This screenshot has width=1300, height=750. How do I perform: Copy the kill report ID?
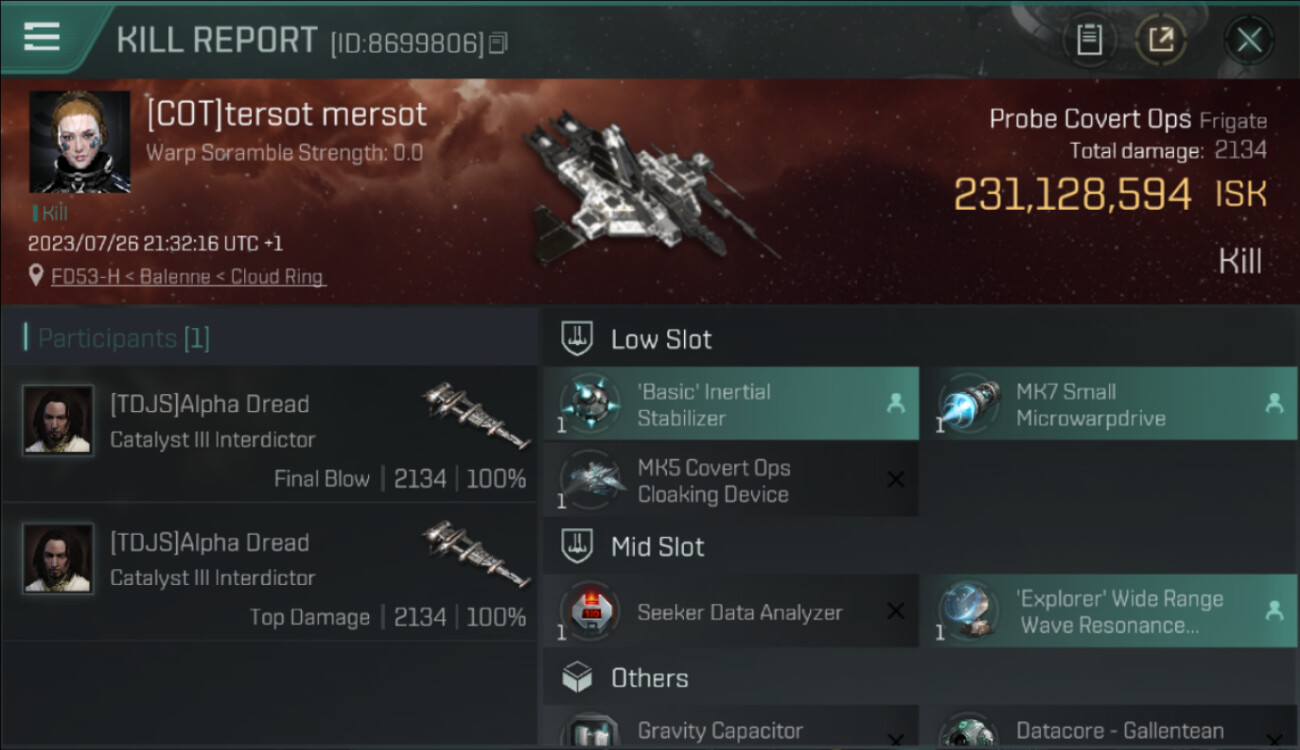pos(498,43)
